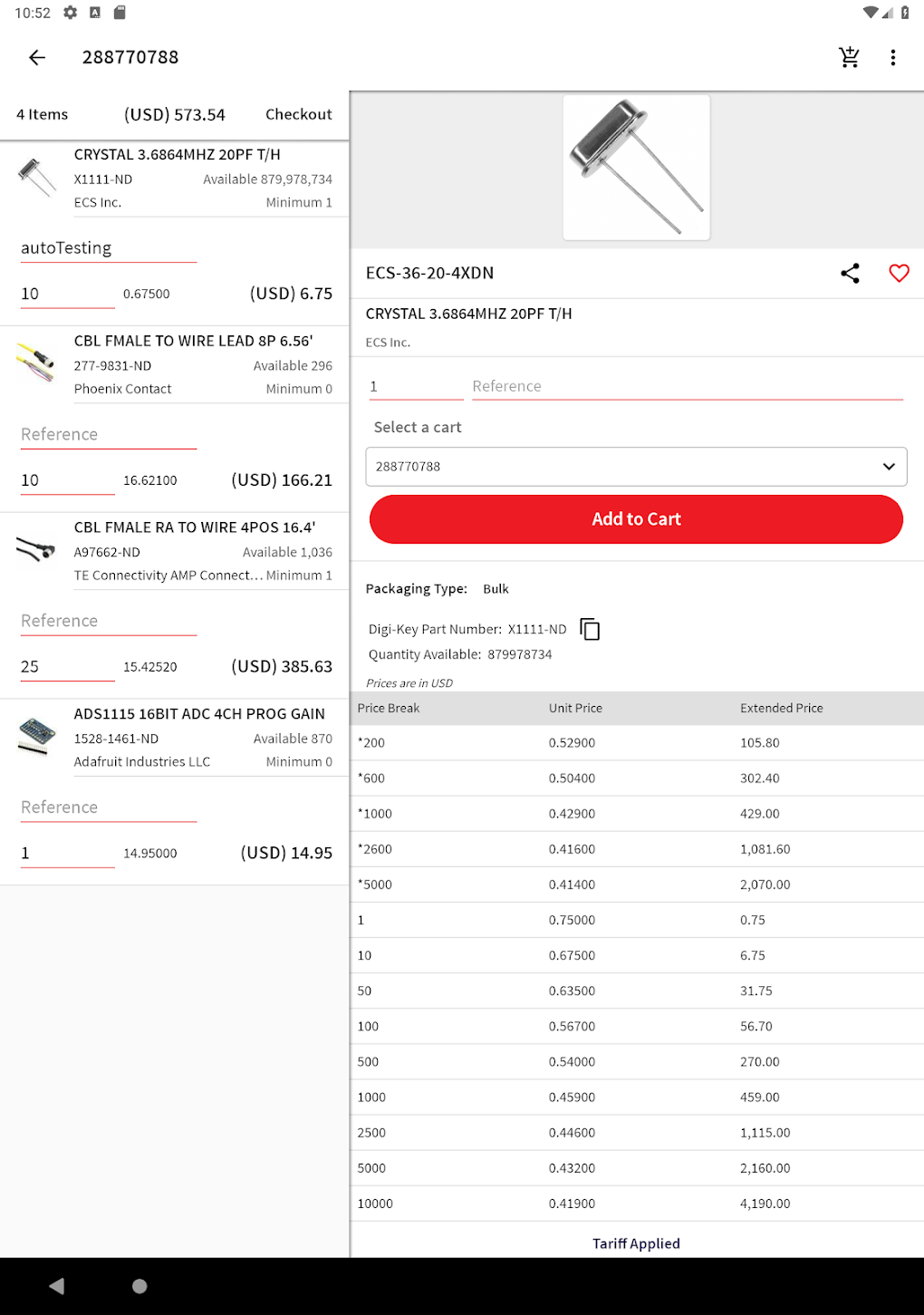The image size is (924, 1315).
Task: Expand the Select a cart dropdown
Action: pos(636,467)
